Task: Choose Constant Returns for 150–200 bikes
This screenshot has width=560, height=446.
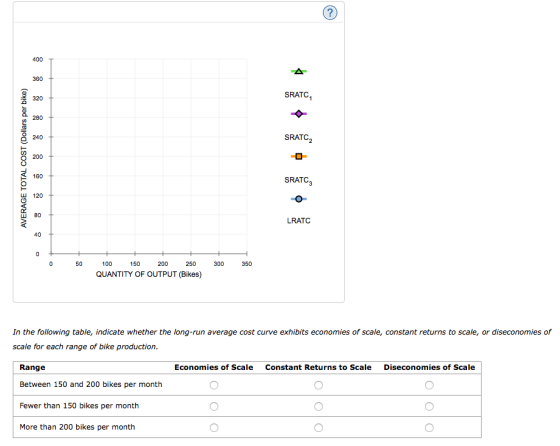Action: (318, 385)
